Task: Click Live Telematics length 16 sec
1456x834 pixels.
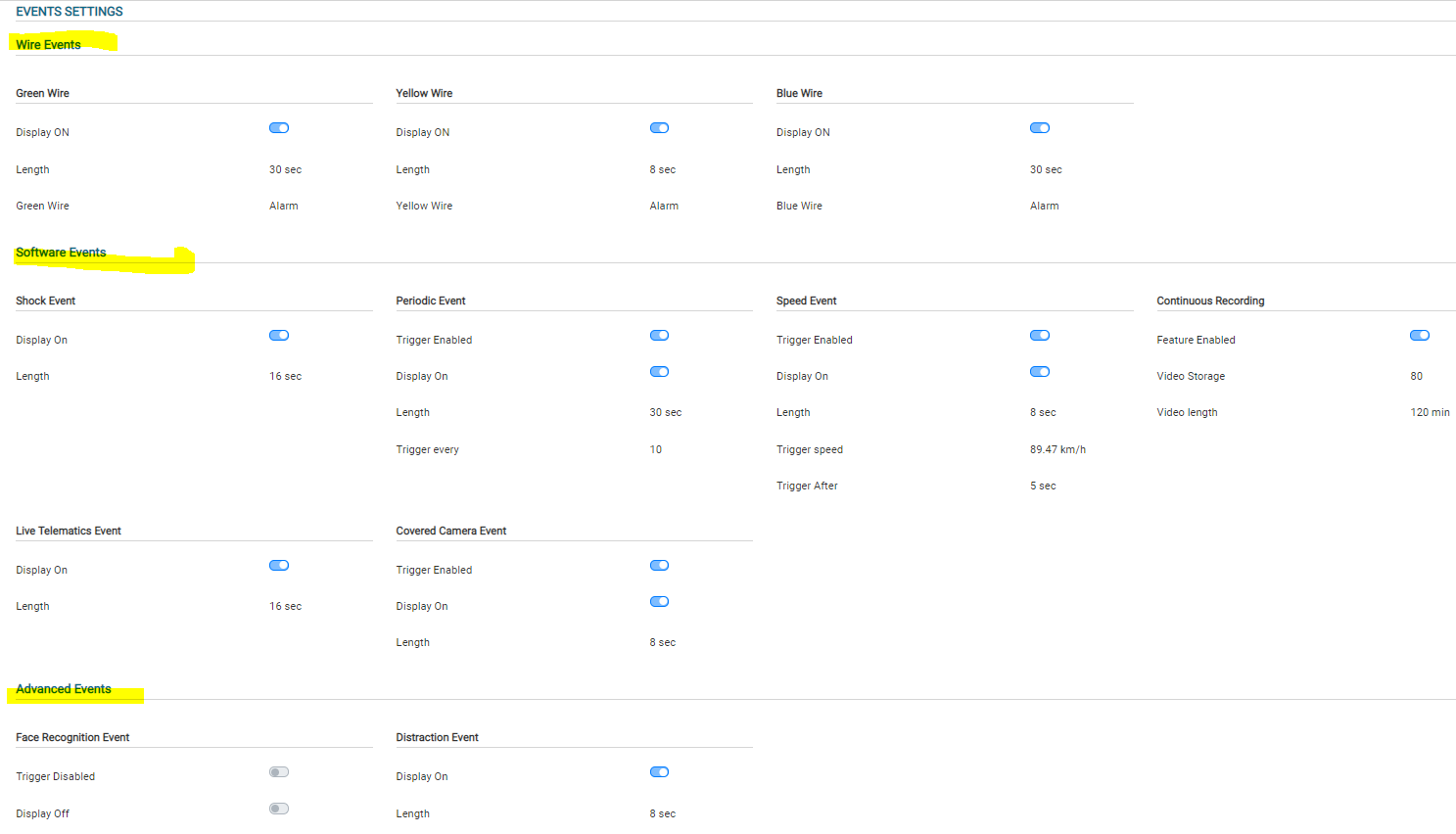Action: click(x=286, y=606)
